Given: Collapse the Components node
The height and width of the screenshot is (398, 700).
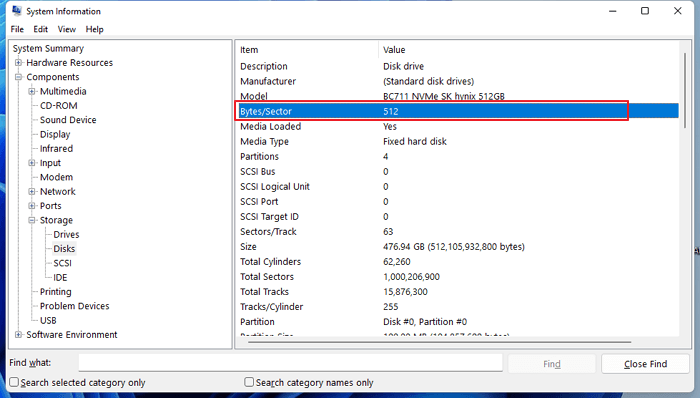Looking at the screenshot, I should (18, 77).
